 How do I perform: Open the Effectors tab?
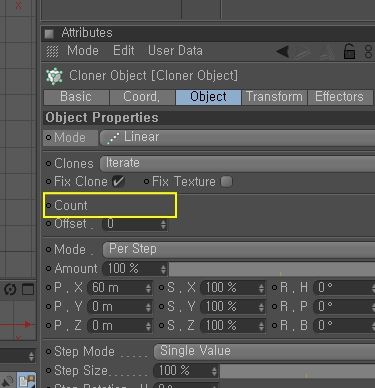(x=340, y=97)
